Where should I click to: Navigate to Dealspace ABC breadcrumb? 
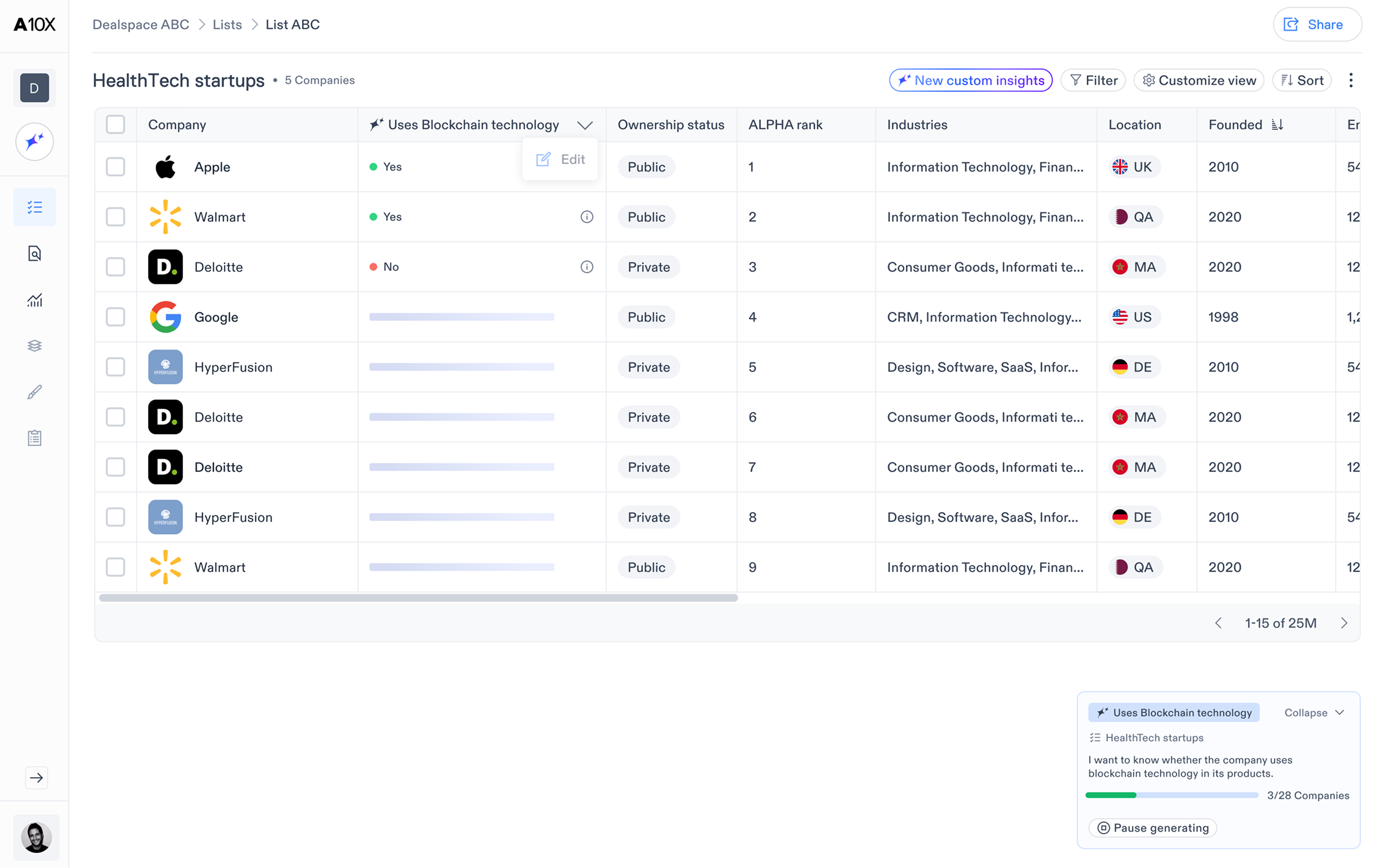[140, 24]
